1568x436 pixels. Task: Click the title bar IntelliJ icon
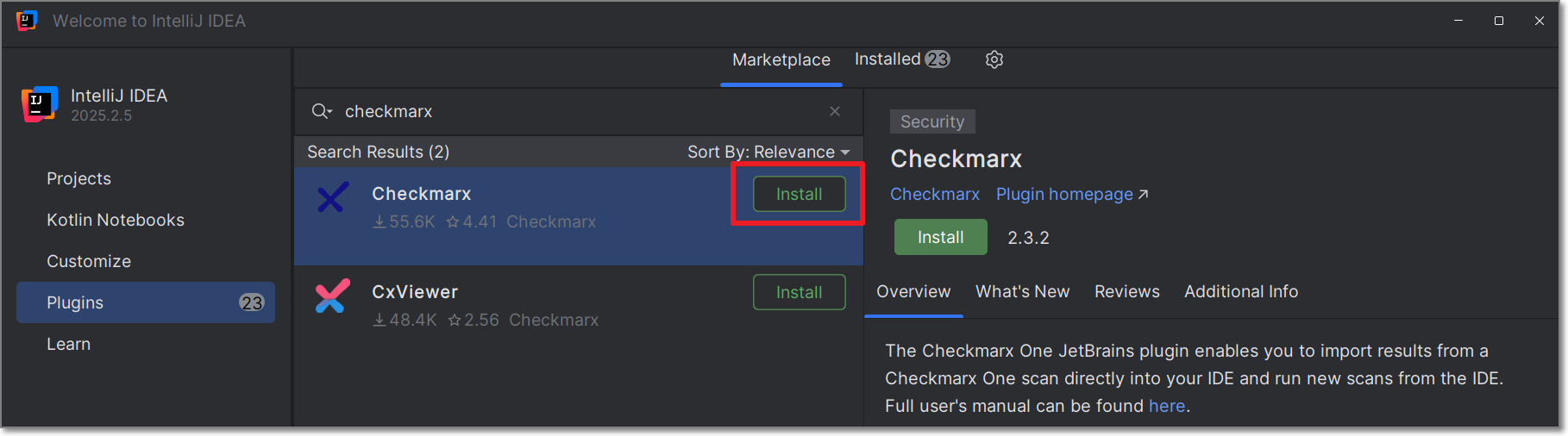coord(27,21)
